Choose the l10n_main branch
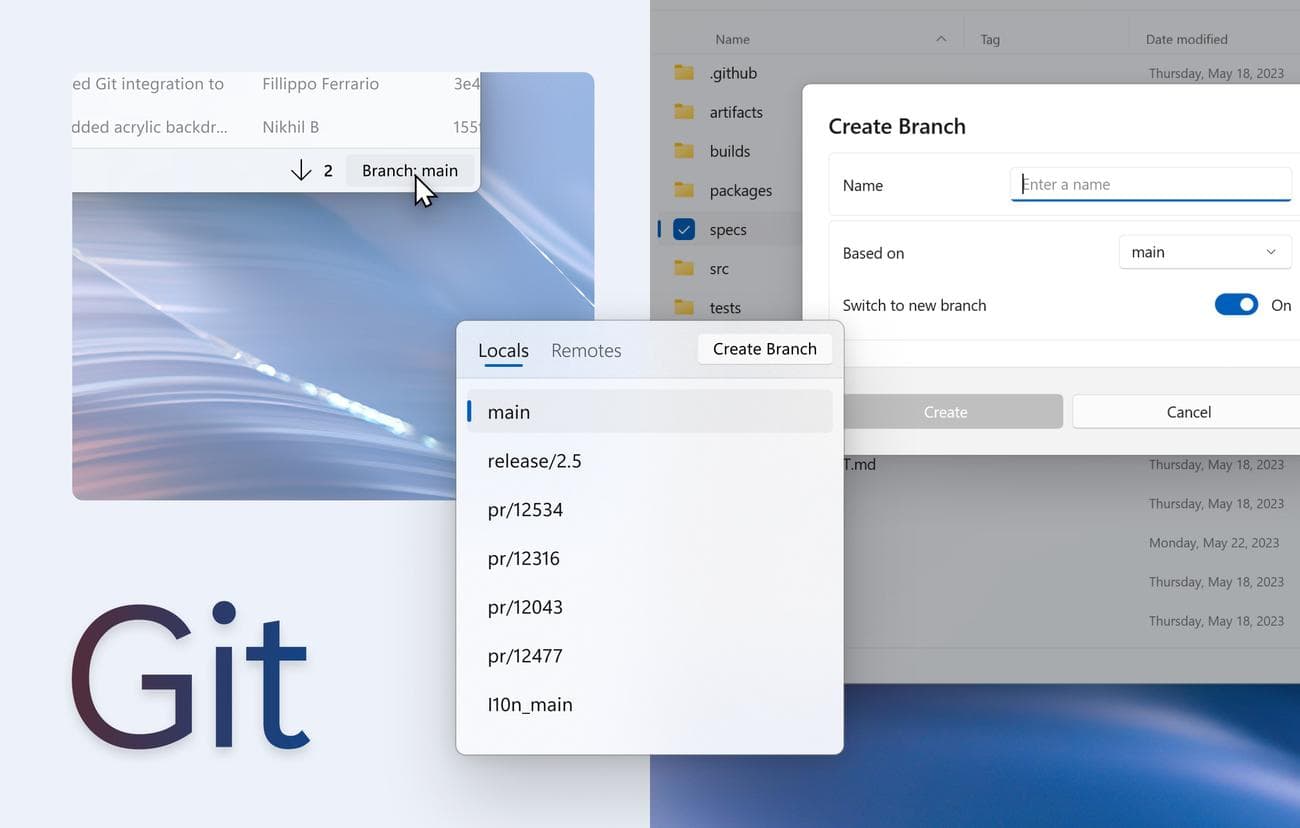This screenshot has width=1300, height=828. [x=530, y=705]
